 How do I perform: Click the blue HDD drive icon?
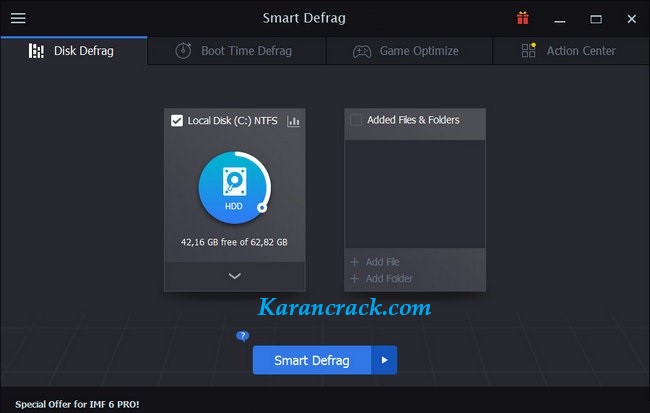235,188
